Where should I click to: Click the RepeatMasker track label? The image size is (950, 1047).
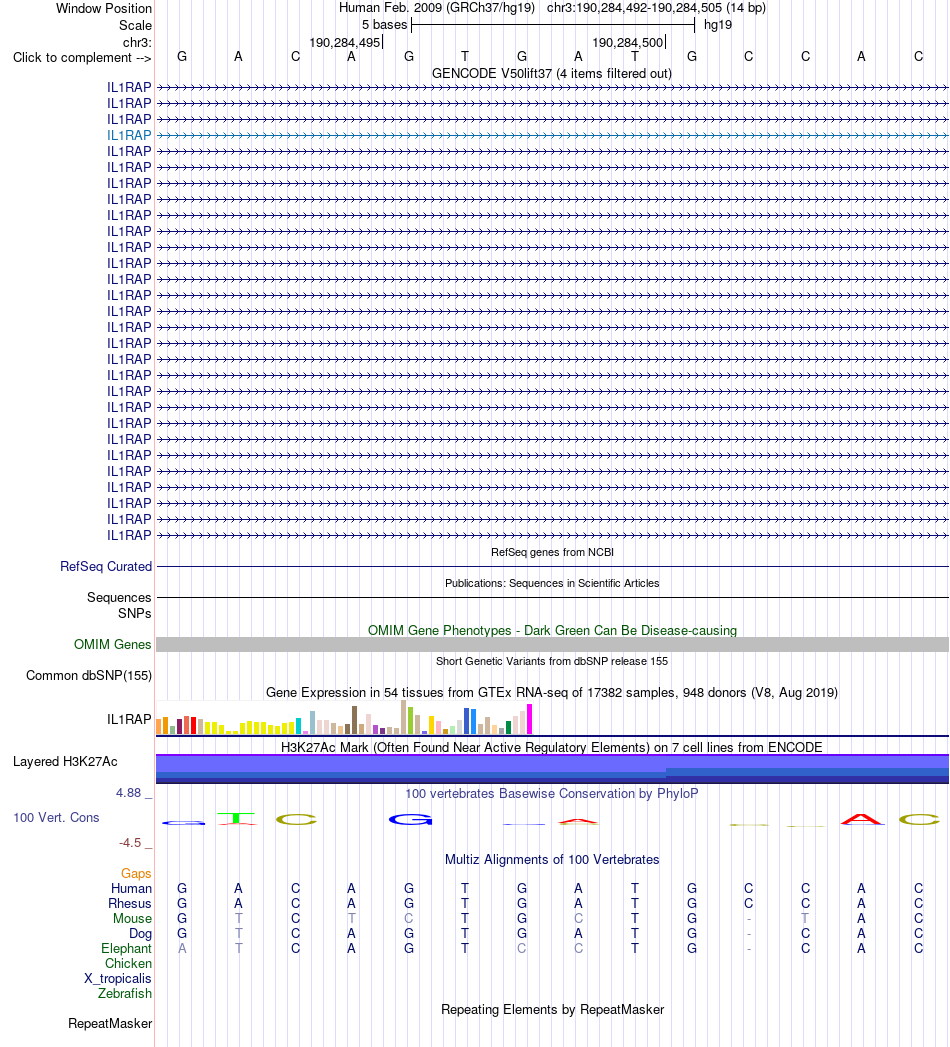coord(110,1024)
